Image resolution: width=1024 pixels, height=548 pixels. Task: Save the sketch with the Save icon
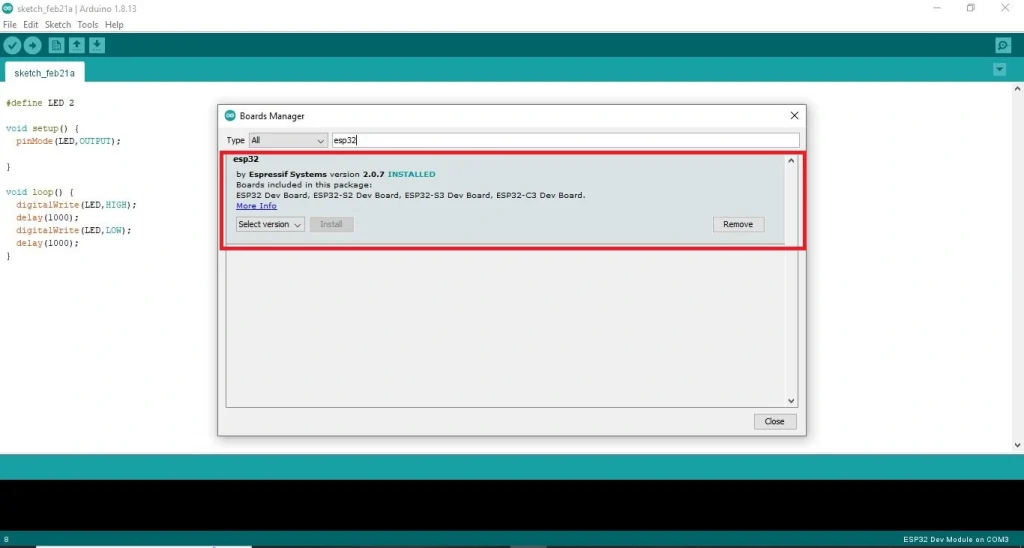pyautogui.click(x=97, y=46)
